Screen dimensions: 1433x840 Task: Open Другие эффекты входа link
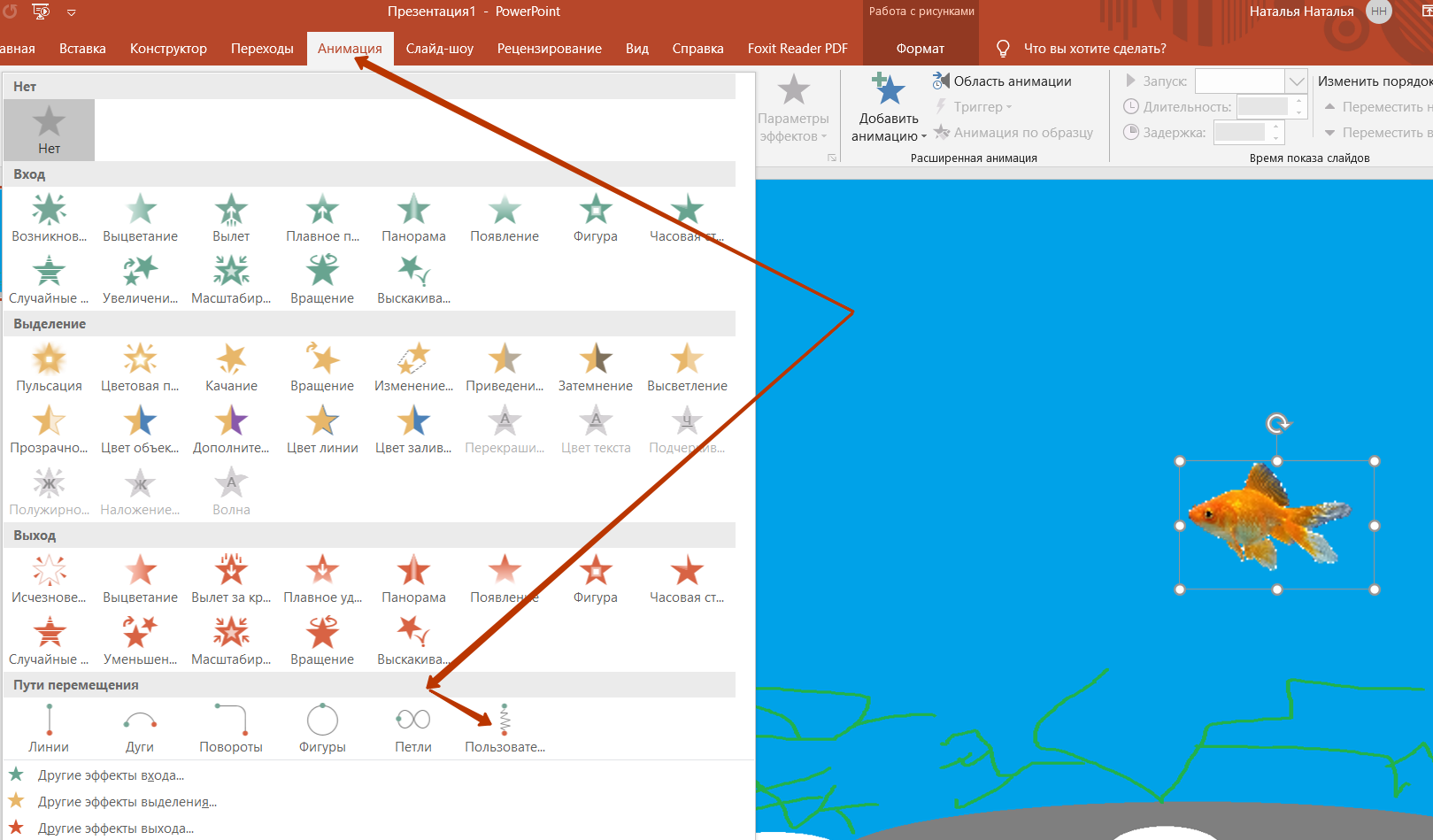click(x=111, y=775)
